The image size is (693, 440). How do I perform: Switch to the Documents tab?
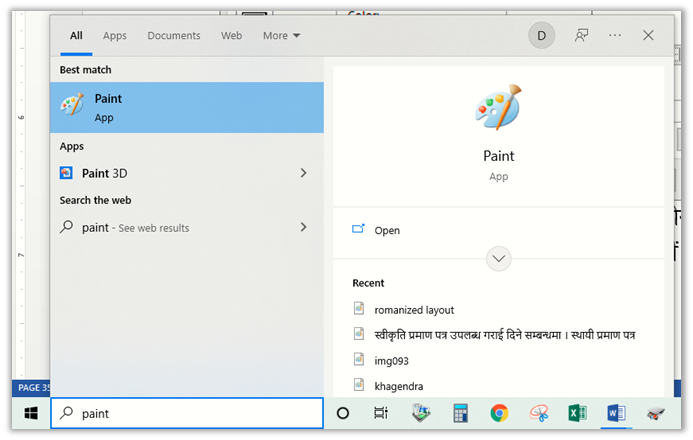click(x=174, y=35)
